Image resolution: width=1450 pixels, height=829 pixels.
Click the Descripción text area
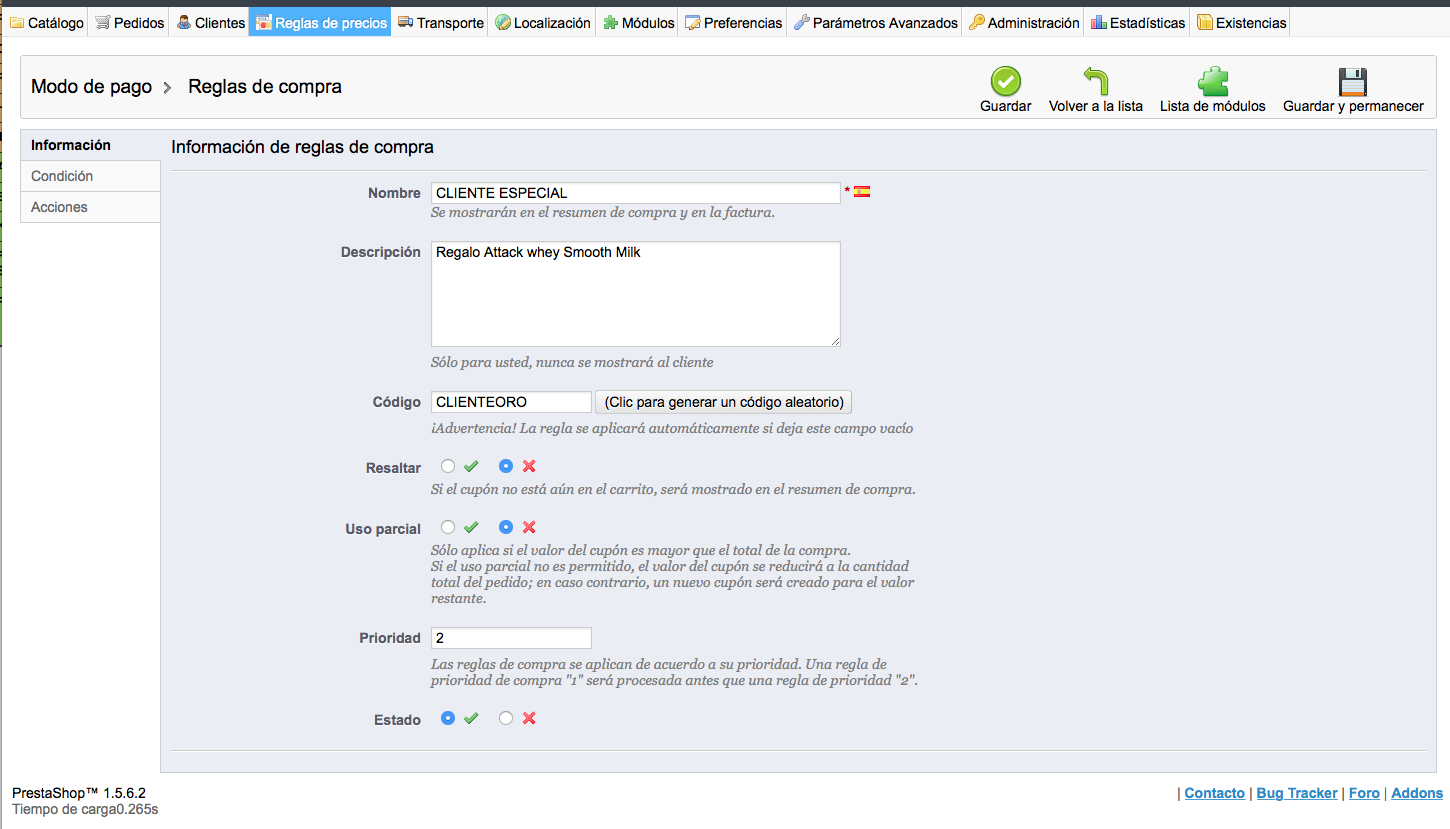636,294
